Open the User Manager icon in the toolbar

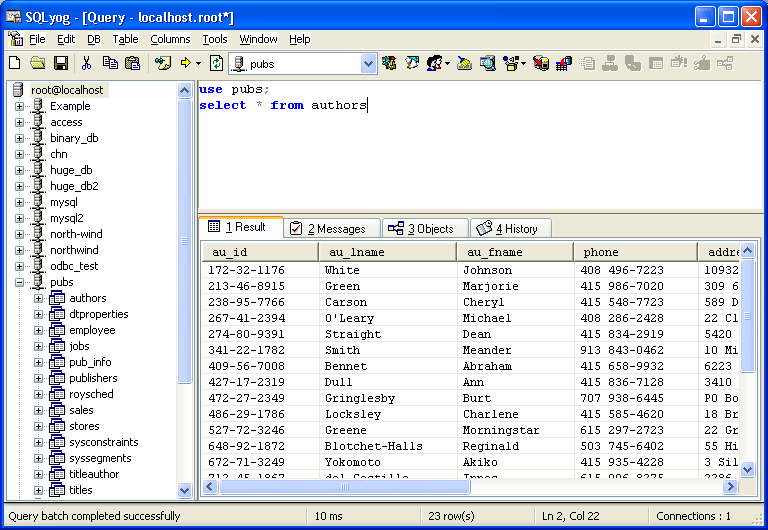[435, 63]
